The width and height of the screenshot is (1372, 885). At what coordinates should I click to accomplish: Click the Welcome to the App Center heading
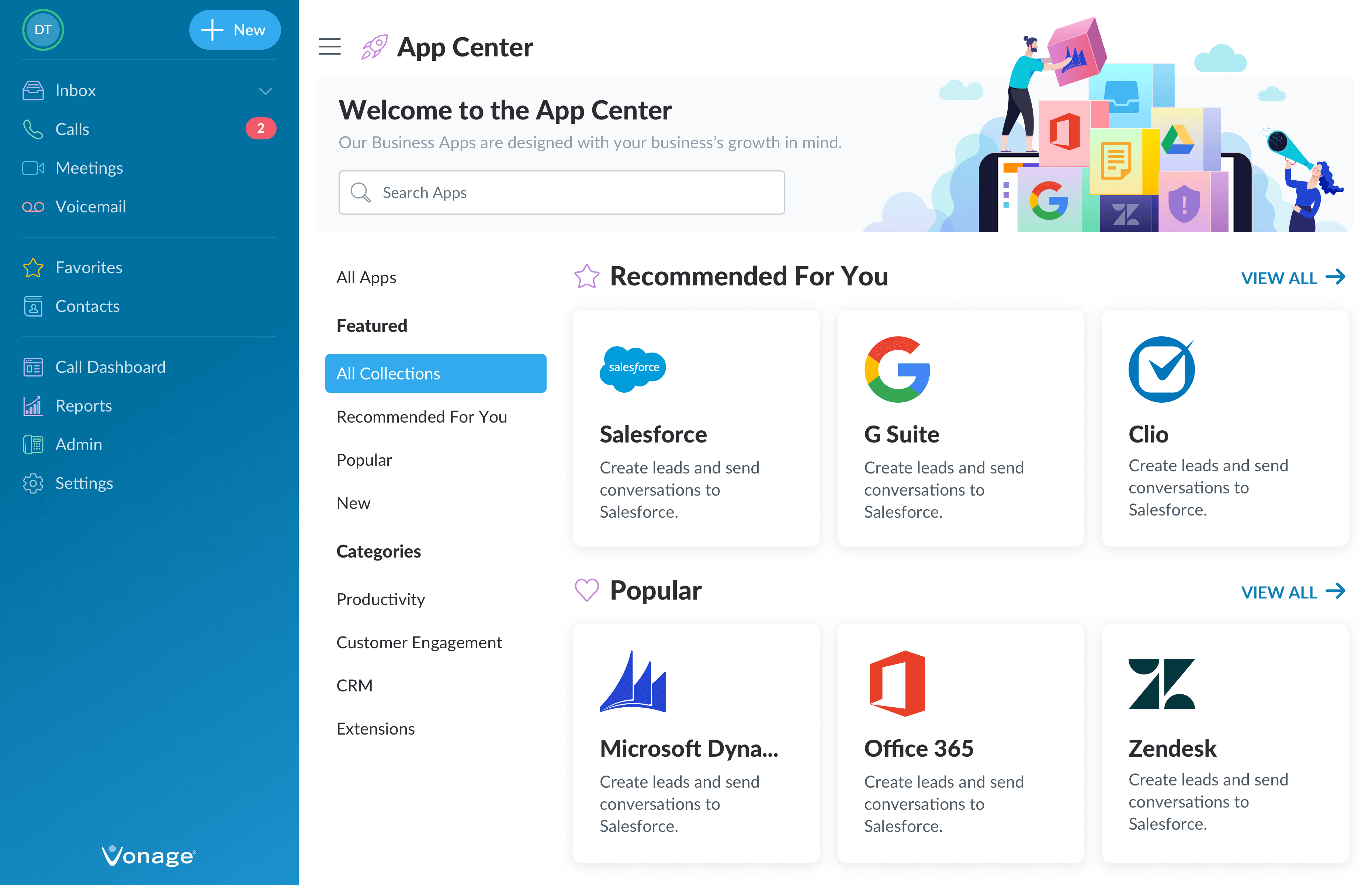click(505, 110)
